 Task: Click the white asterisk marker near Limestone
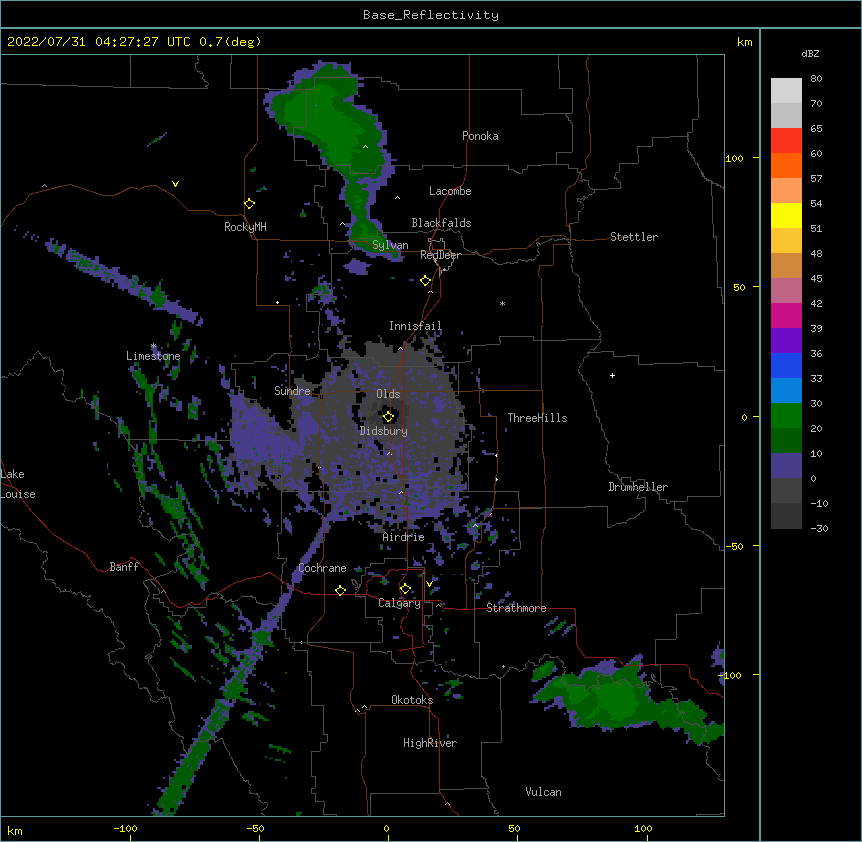[154, 346]
